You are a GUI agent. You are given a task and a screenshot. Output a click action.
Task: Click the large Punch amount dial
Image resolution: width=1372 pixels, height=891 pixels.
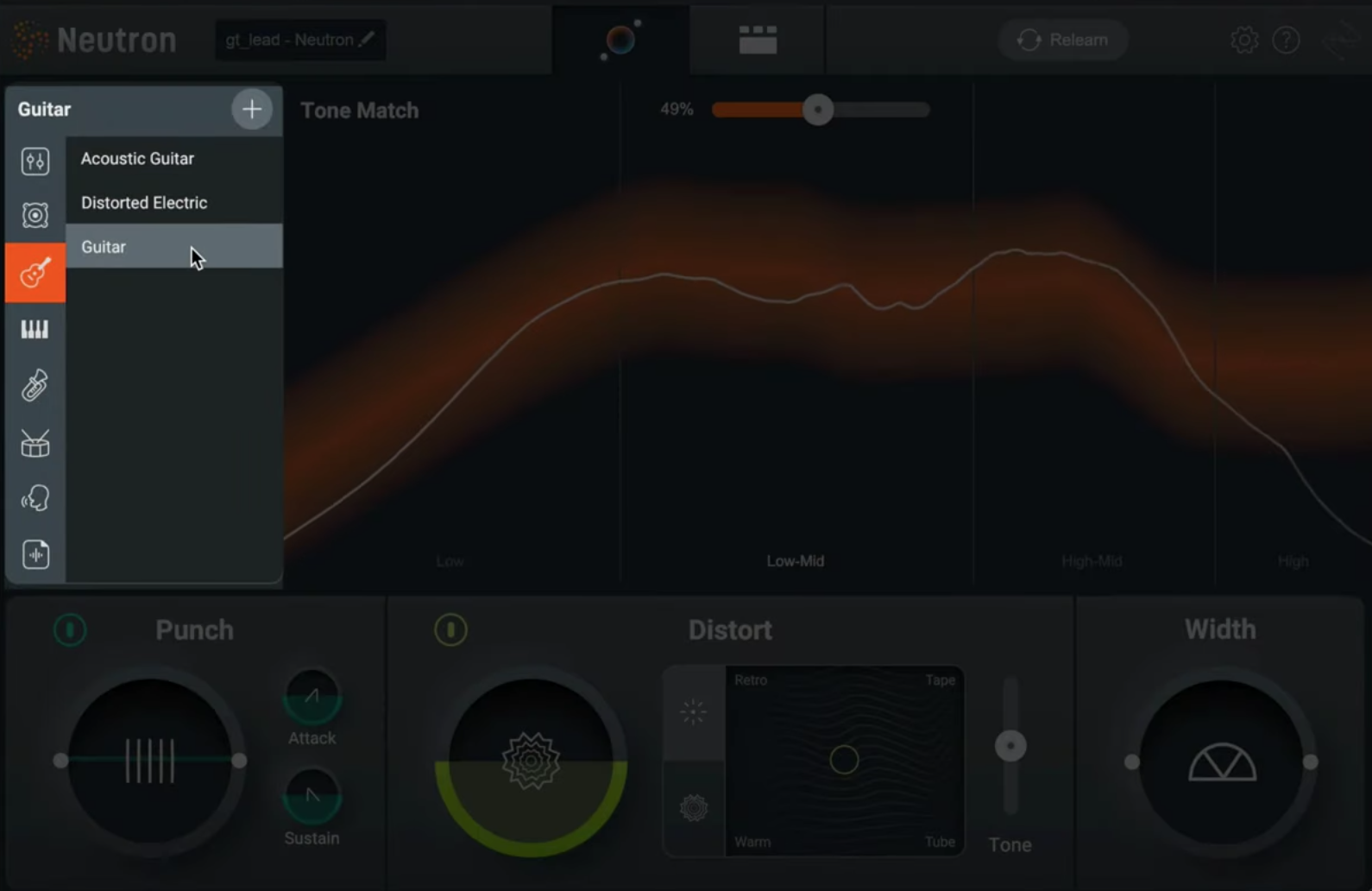(150, 761)
